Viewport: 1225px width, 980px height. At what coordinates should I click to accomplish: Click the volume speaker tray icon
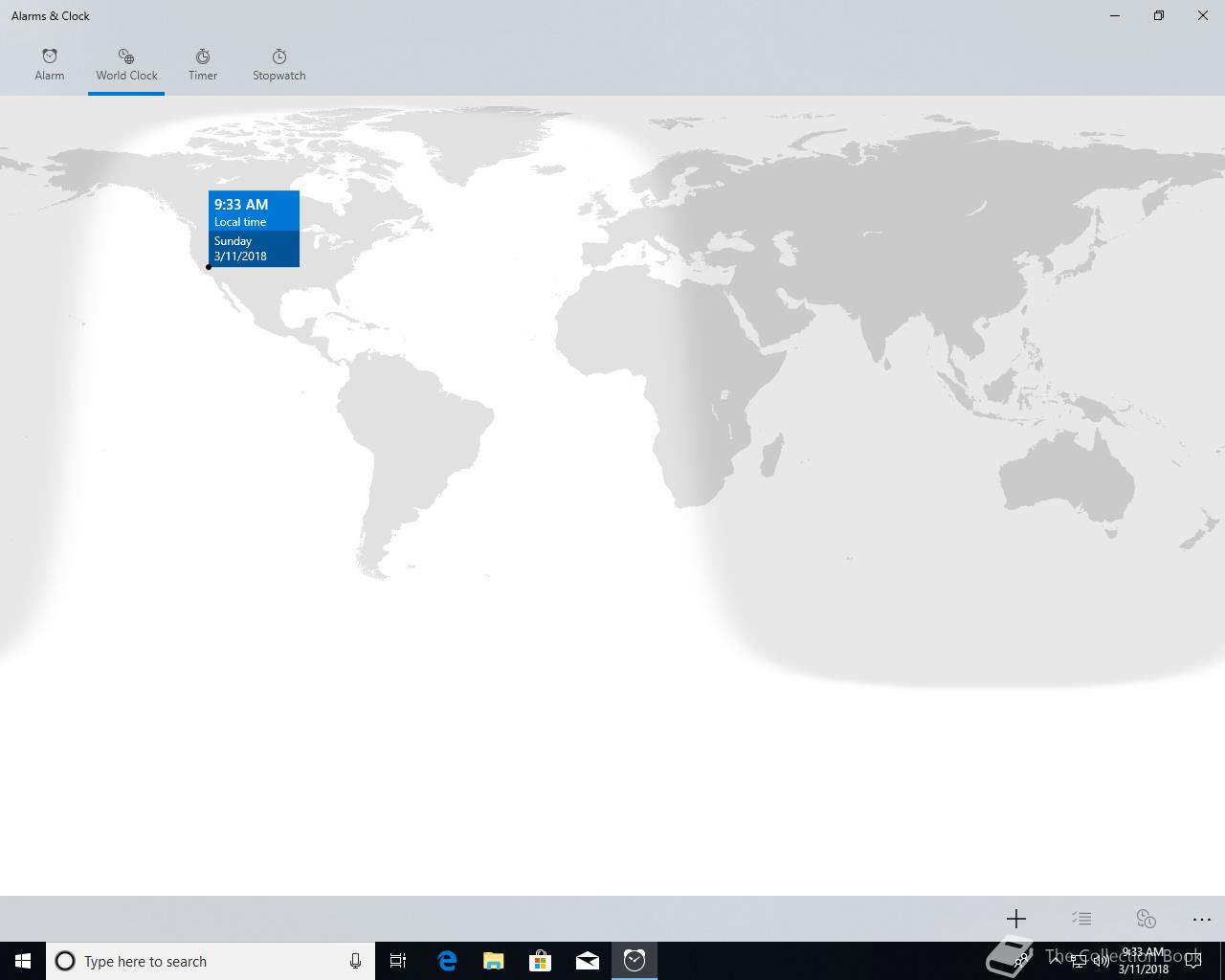point(1102,962)
